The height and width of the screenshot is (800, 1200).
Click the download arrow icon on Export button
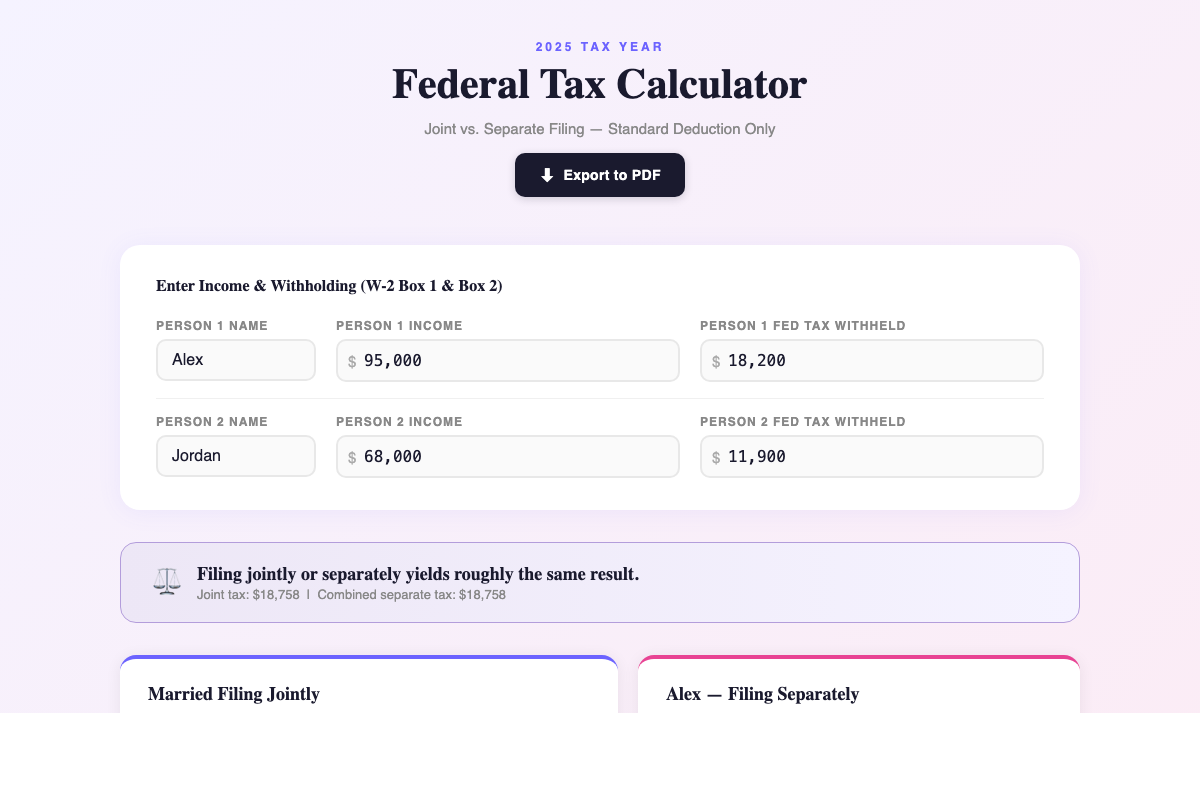pyautogui.click(x=545, y=175)
